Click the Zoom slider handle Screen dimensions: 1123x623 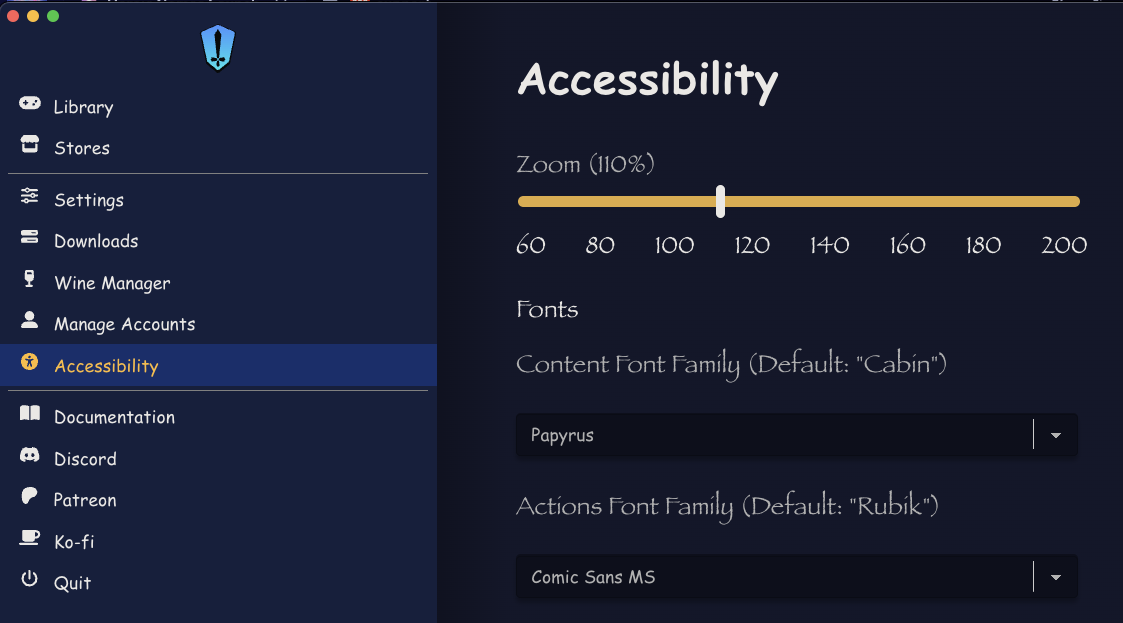coord(720,201)
